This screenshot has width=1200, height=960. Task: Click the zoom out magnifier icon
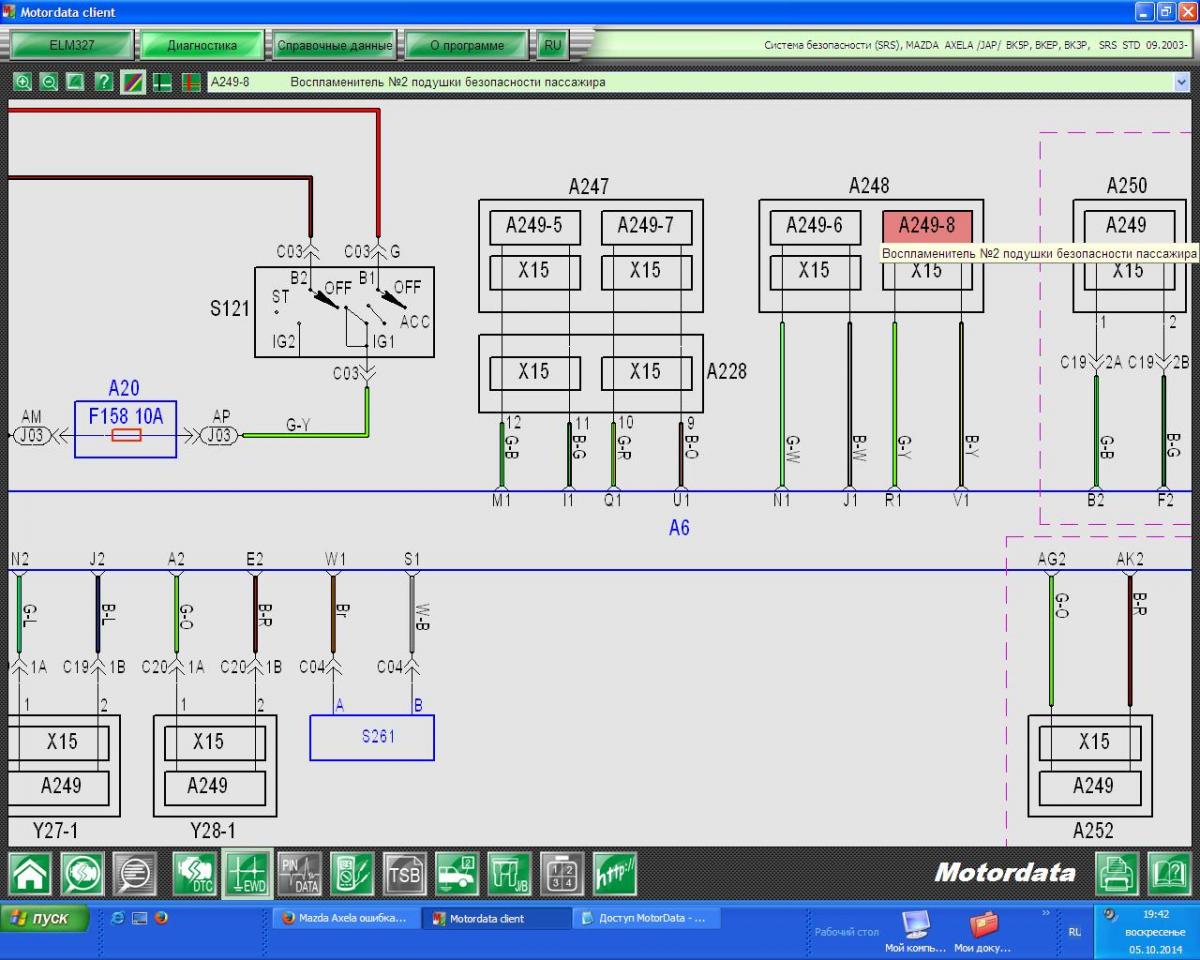(x=48, y=82)
